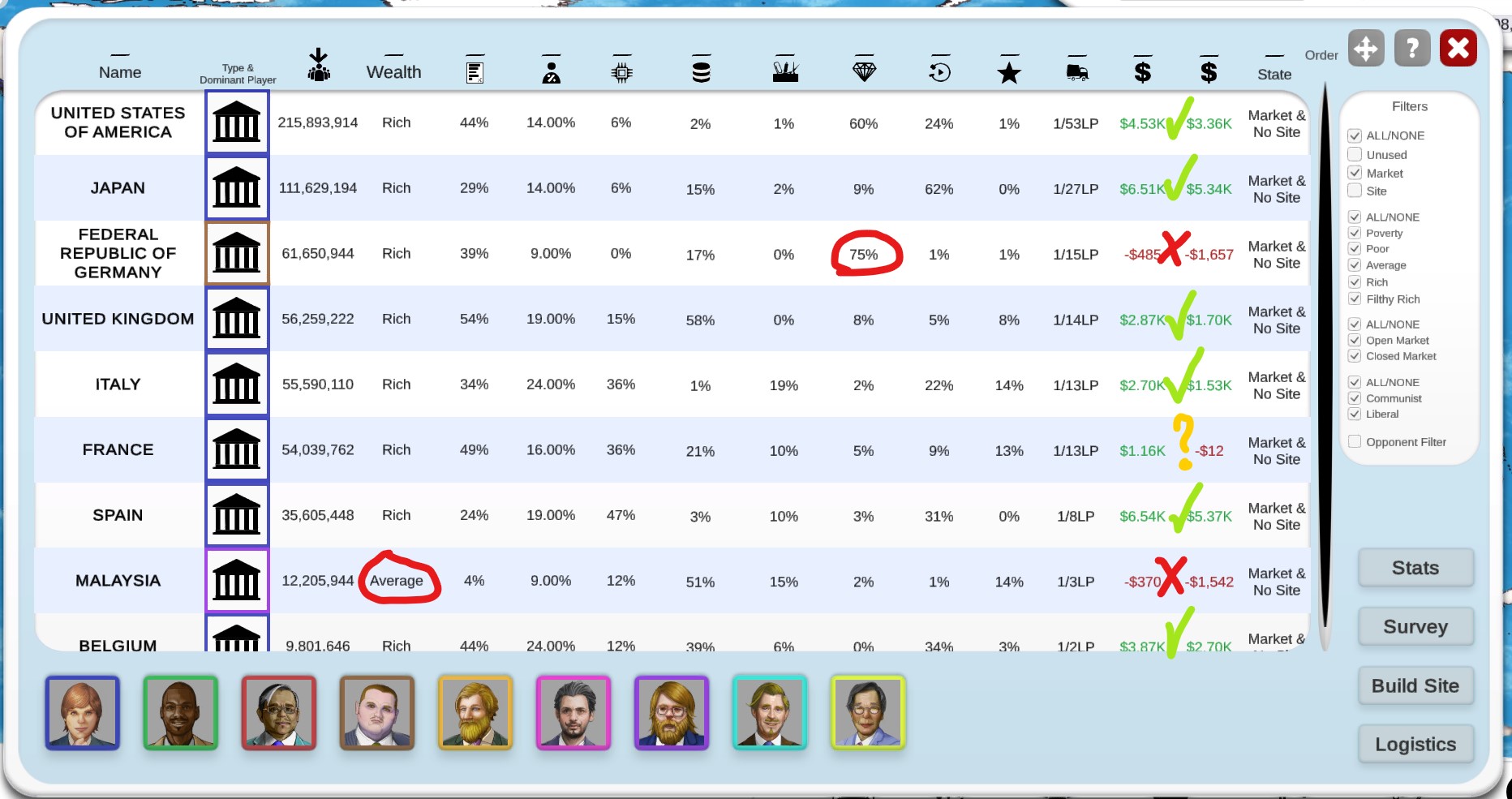This screenshot has height=799, width=1512.
Task: Toggle the Market filter checkbox
Action: click(x=1355, y=173)
